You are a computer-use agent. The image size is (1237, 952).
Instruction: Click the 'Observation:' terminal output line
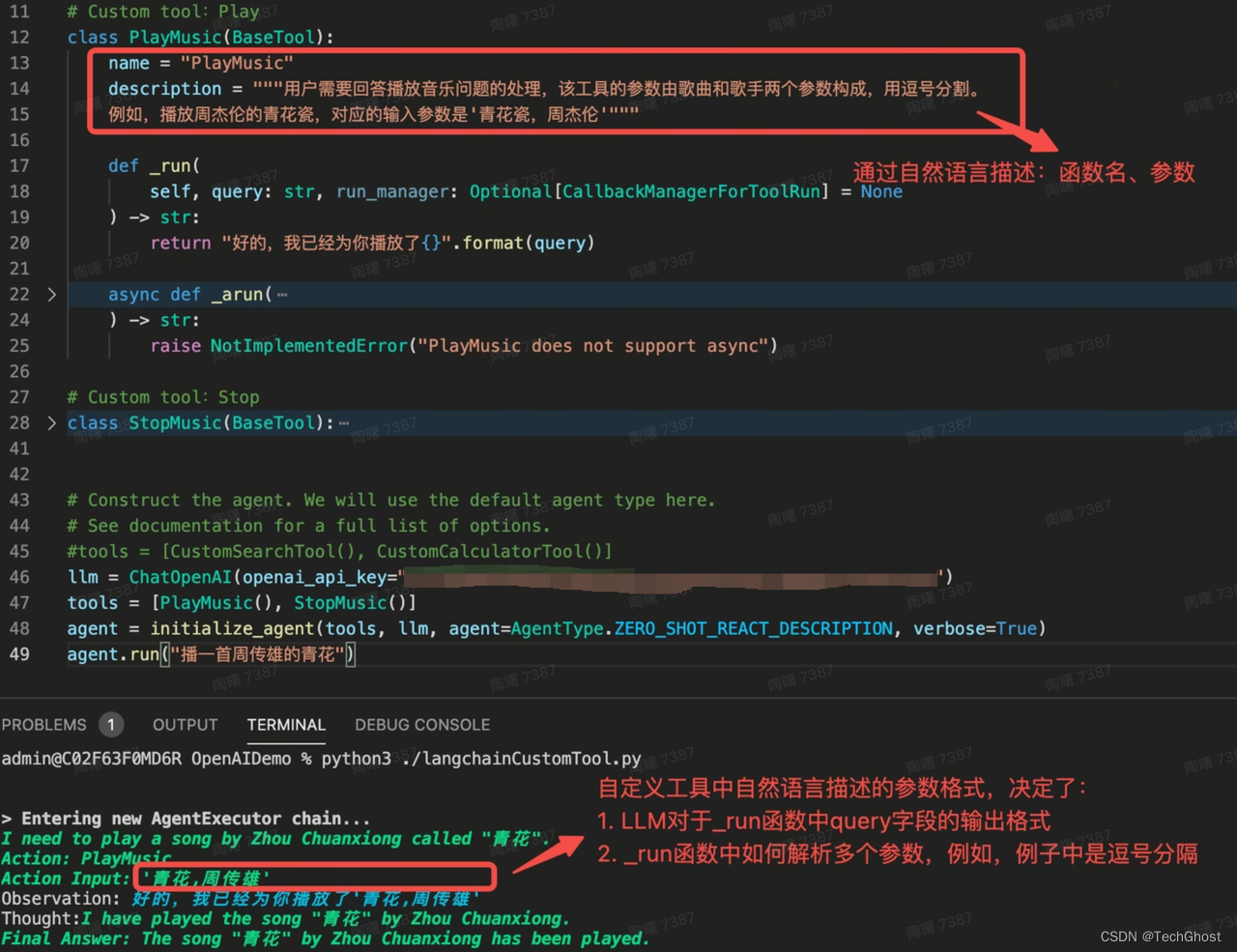click(x=241, y=899)
